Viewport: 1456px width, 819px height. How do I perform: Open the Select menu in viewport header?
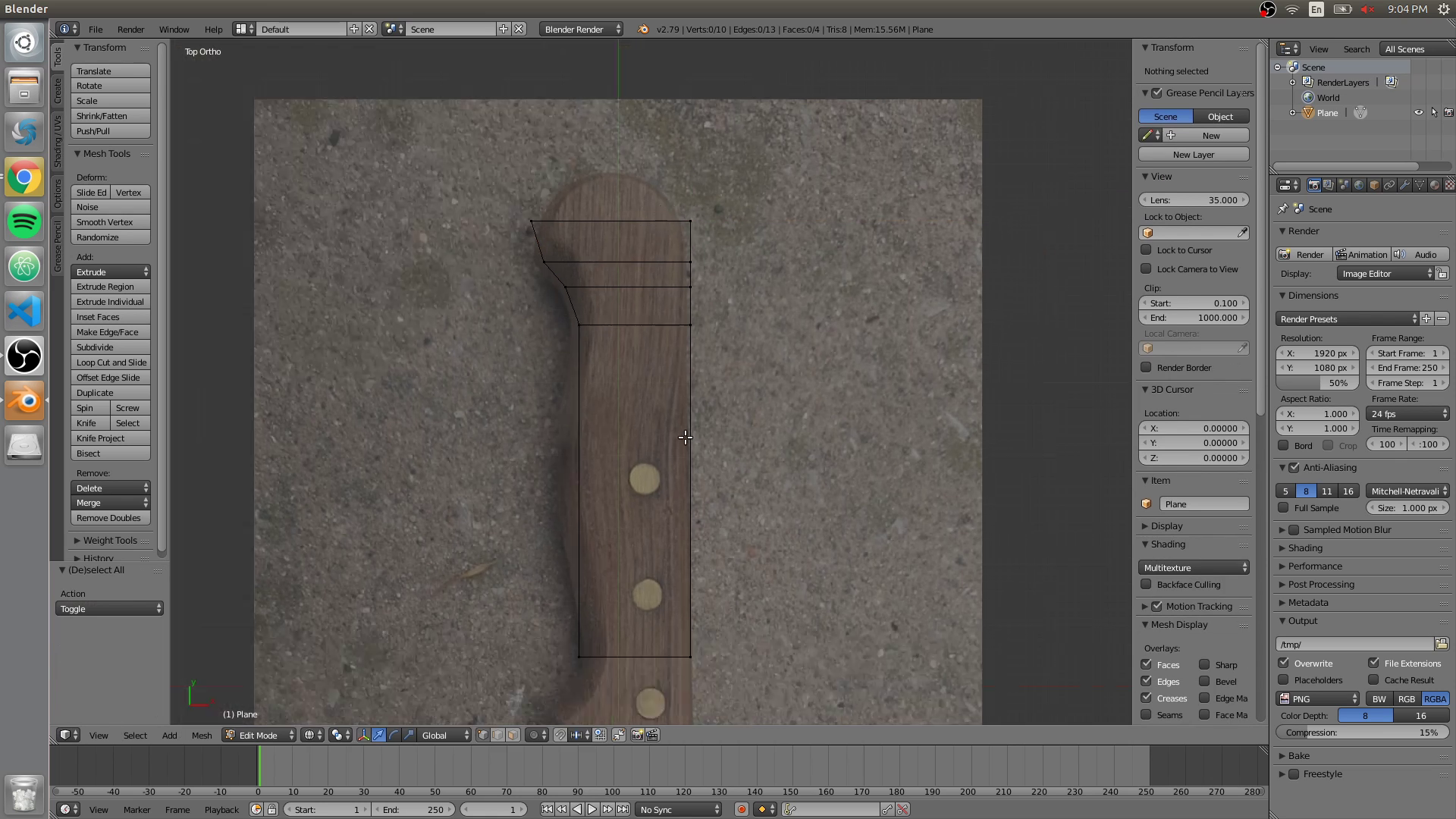click(x=135, y=735)
